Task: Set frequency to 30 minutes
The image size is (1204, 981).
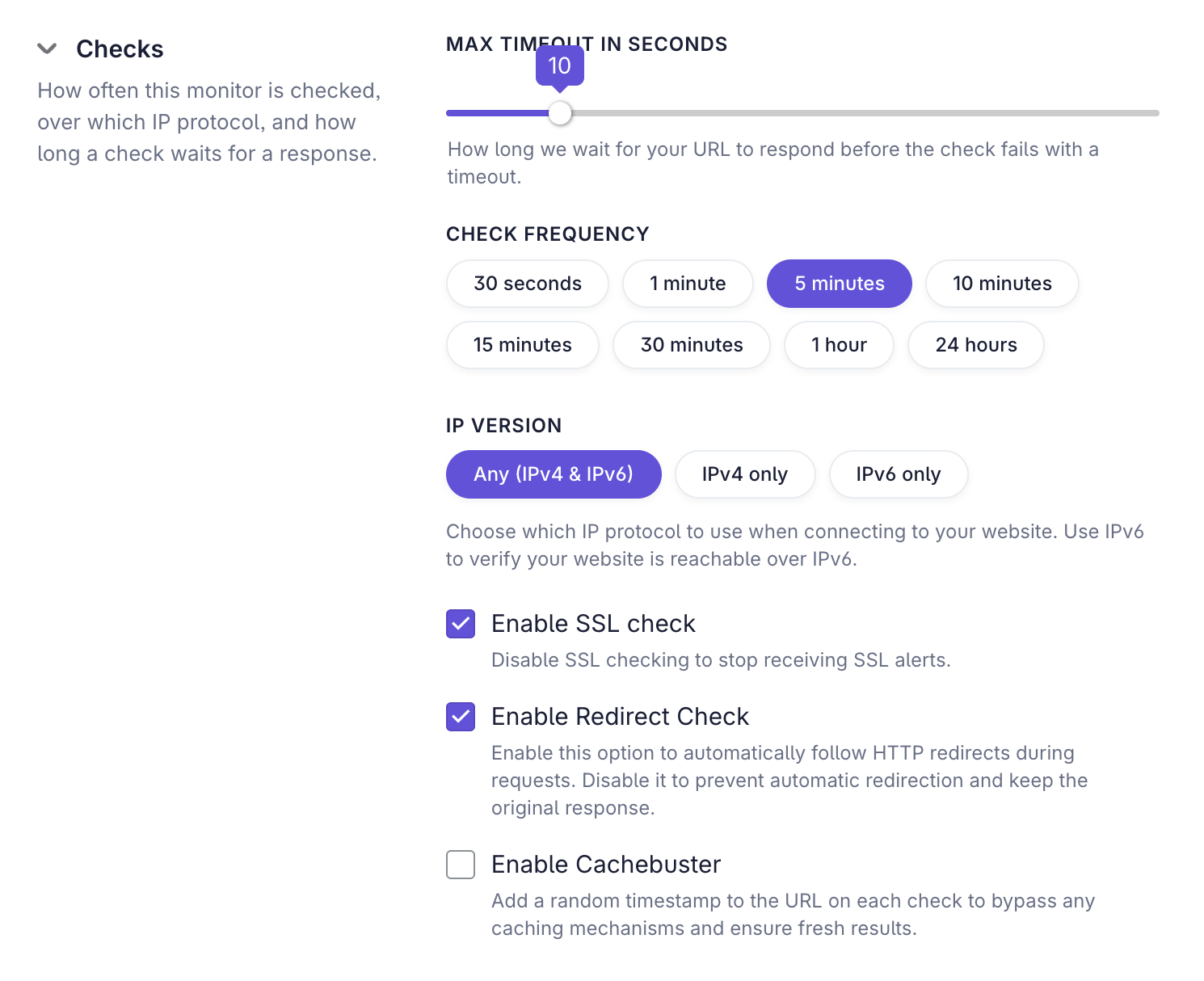Action: tap(692, 345)
